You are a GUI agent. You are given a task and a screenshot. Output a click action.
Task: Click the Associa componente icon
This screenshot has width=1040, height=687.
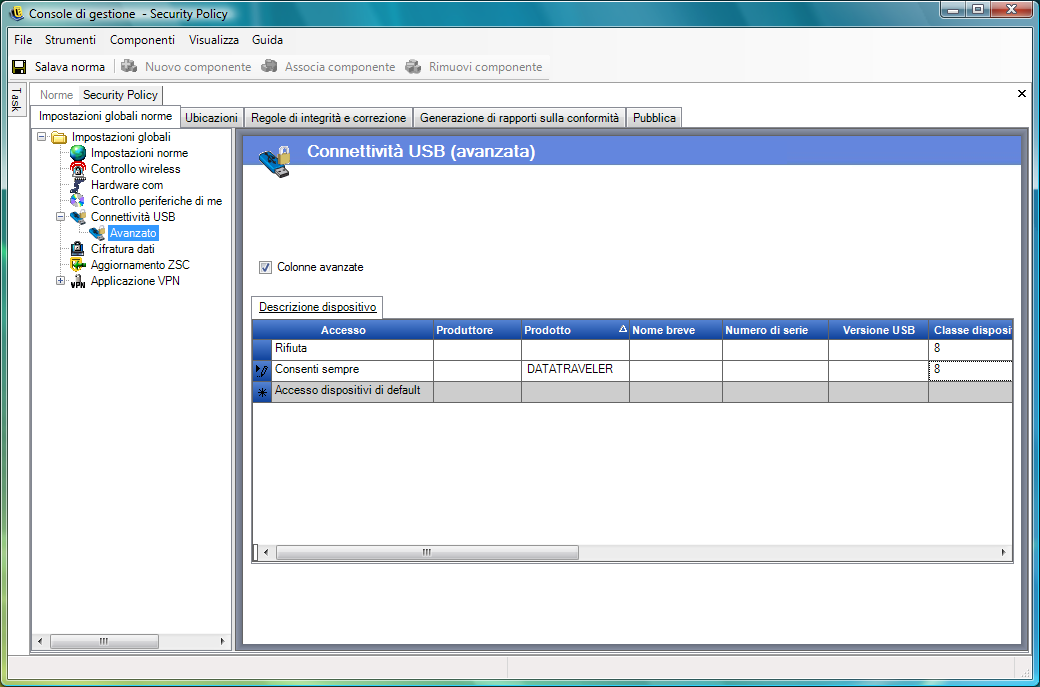[269, 66]
